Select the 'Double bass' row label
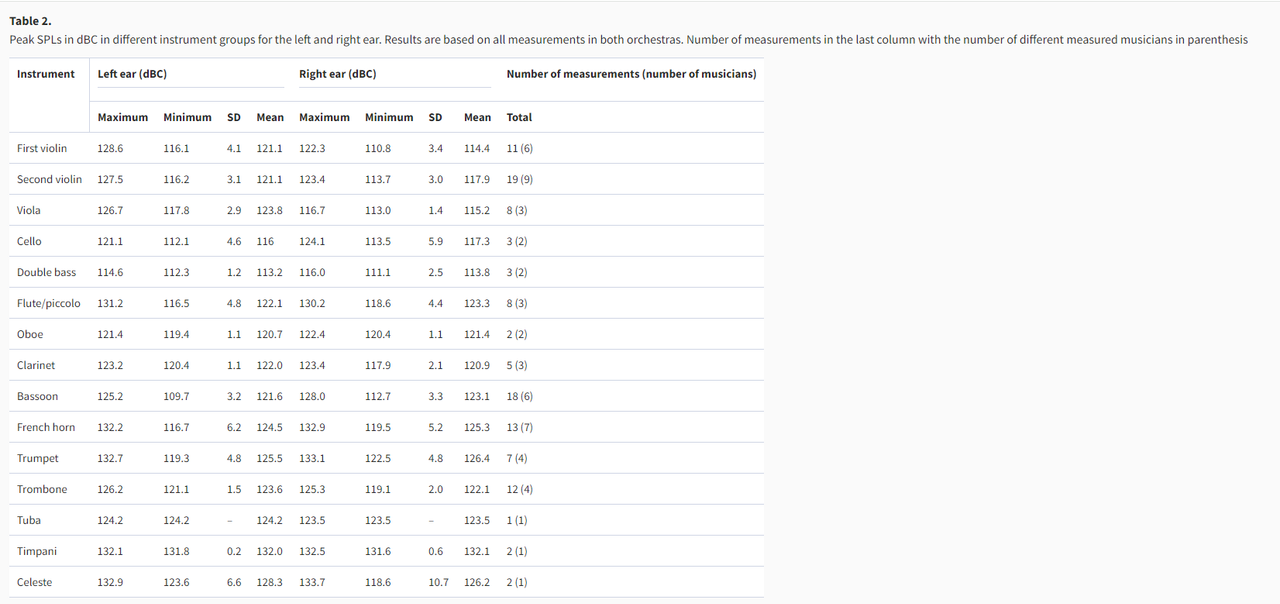The image size is (1280, 604). (47, 272)
